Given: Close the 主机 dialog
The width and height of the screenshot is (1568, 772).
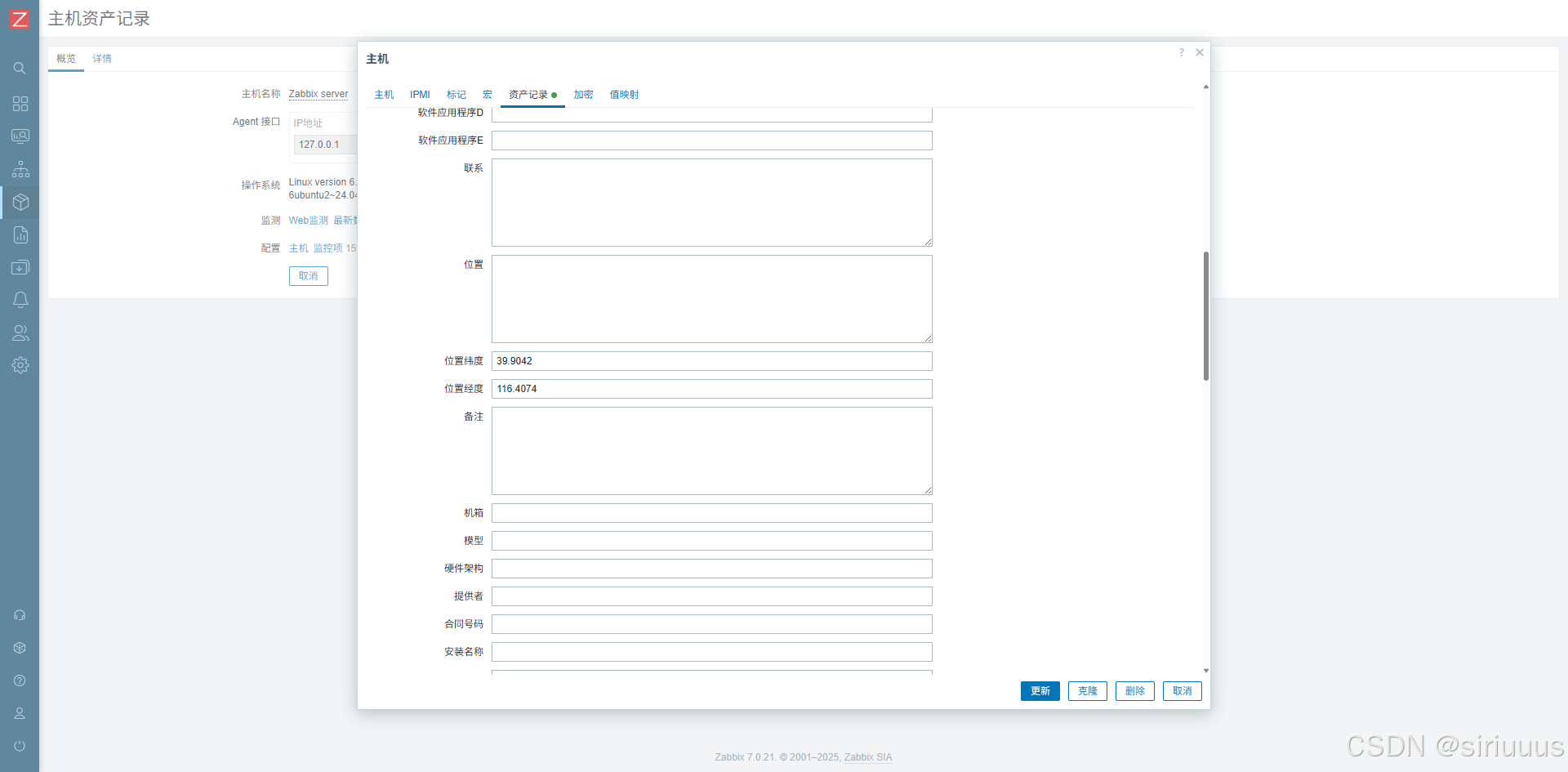Looking at the screenshot, I should (x=1200, y=52).
